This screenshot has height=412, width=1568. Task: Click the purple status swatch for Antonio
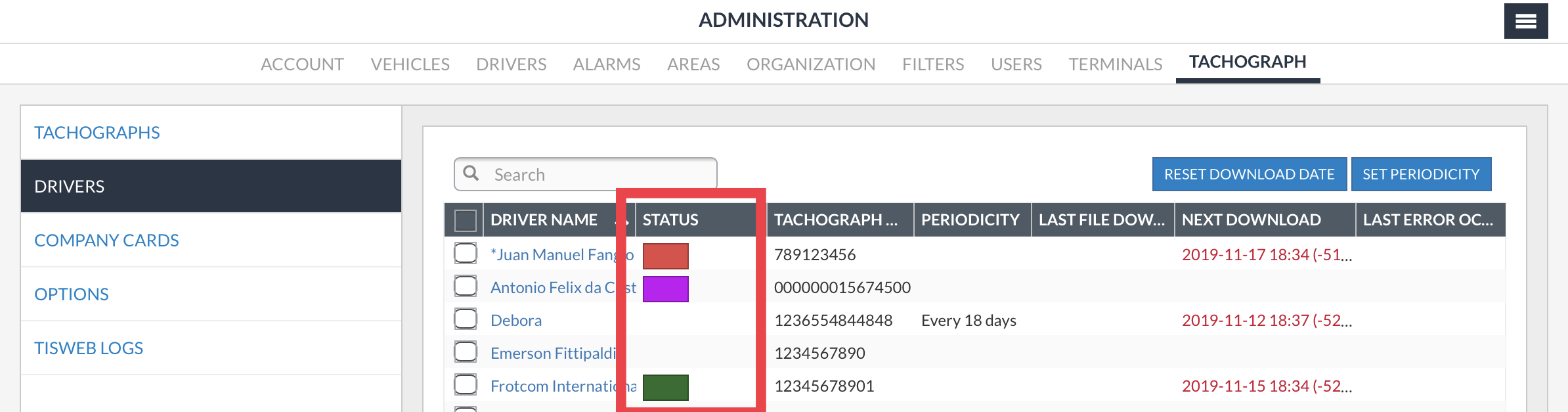(665, 289)
